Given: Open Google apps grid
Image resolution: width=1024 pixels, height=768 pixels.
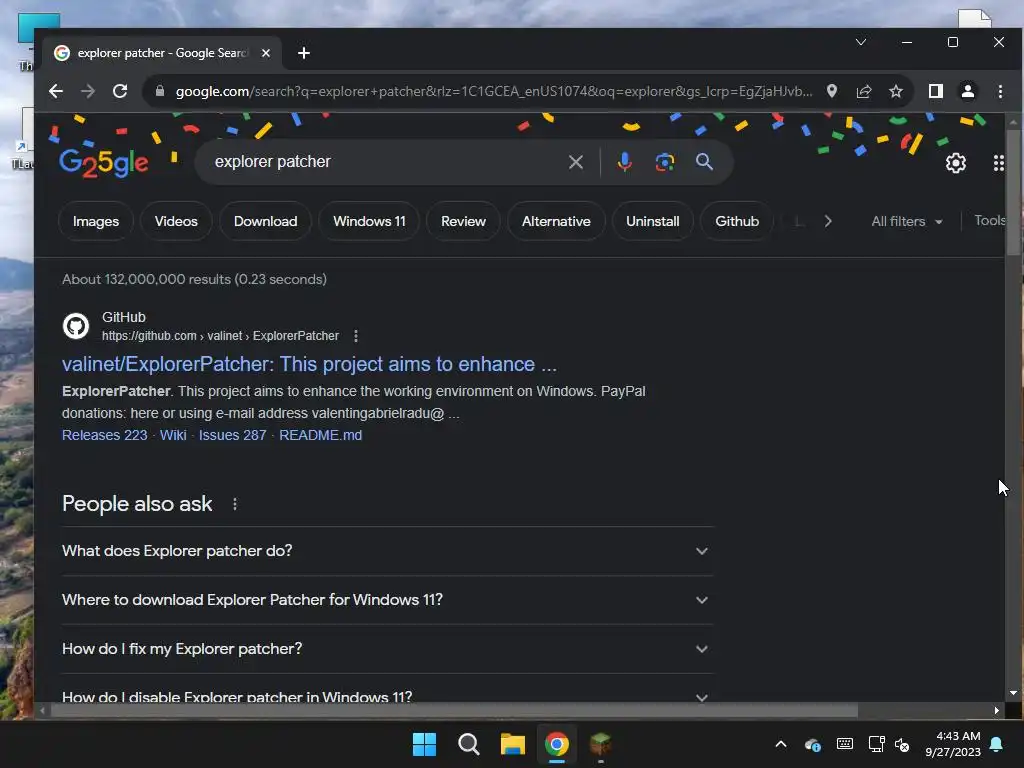Looking at the screenshot, I should point(999,163).
